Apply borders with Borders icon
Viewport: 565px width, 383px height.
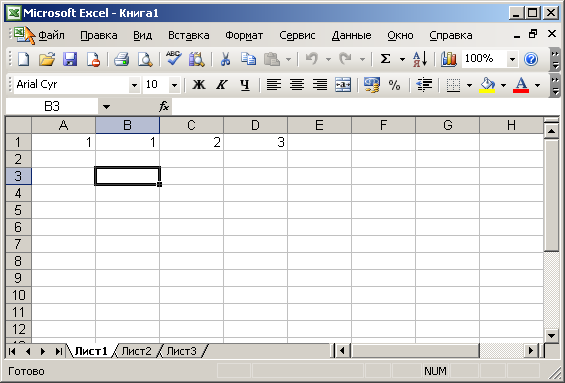(x=453, y=85)
